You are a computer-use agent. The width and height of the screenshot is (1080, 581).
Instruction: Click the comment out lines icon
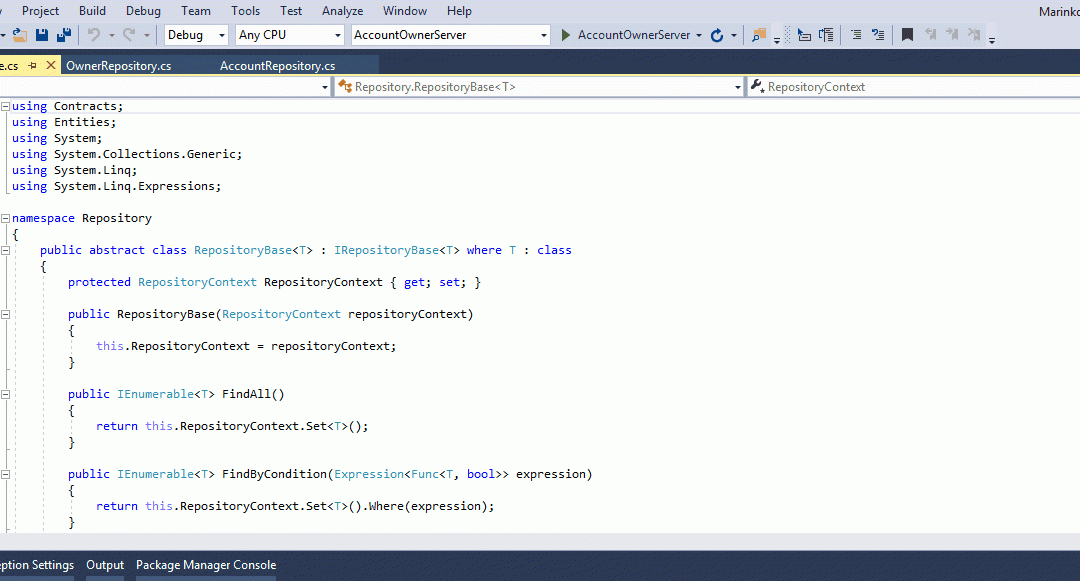pos(856,35)
